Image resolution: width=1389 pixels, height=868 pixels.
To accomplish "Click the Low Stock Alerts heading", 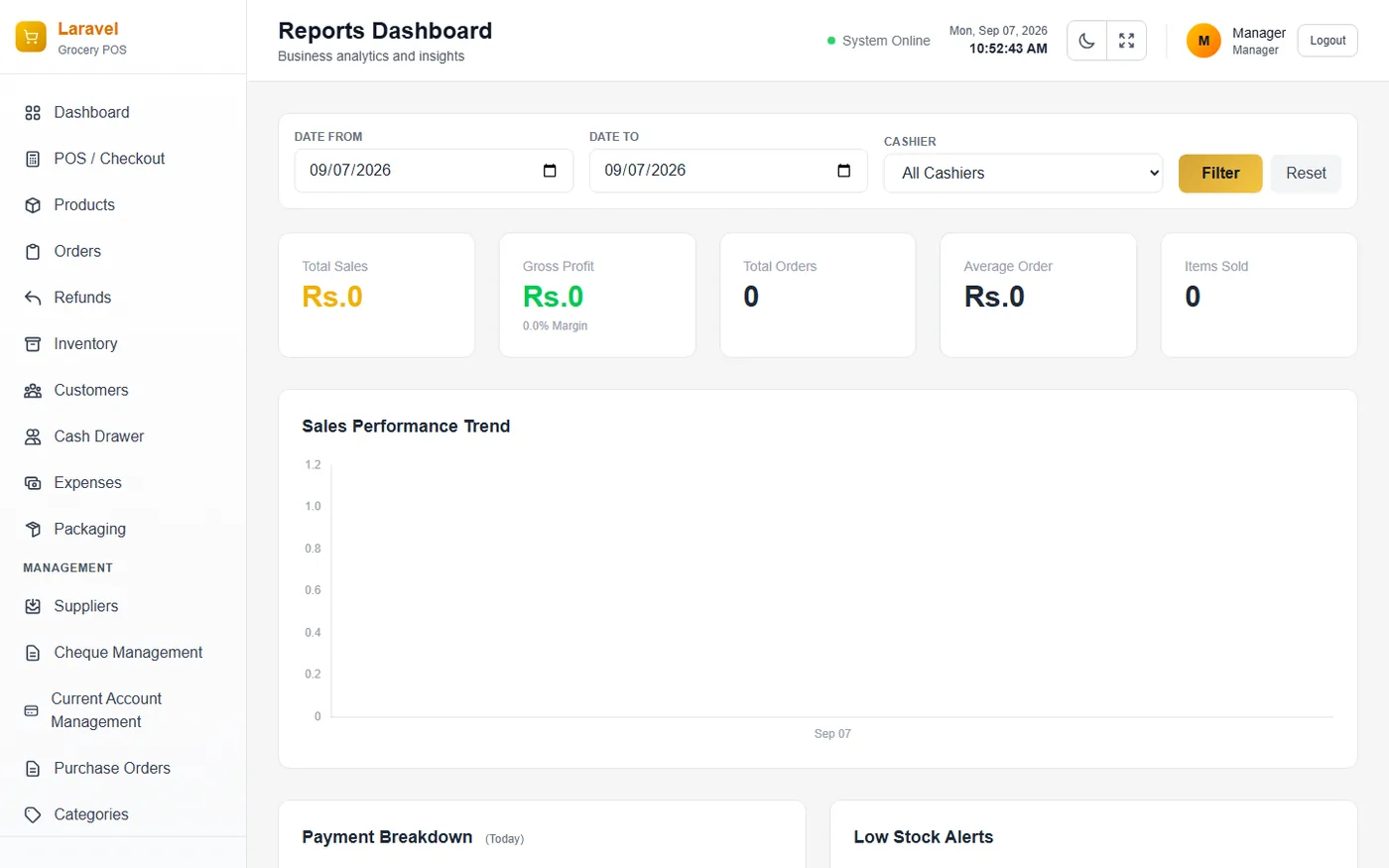I will coord(924,837).
